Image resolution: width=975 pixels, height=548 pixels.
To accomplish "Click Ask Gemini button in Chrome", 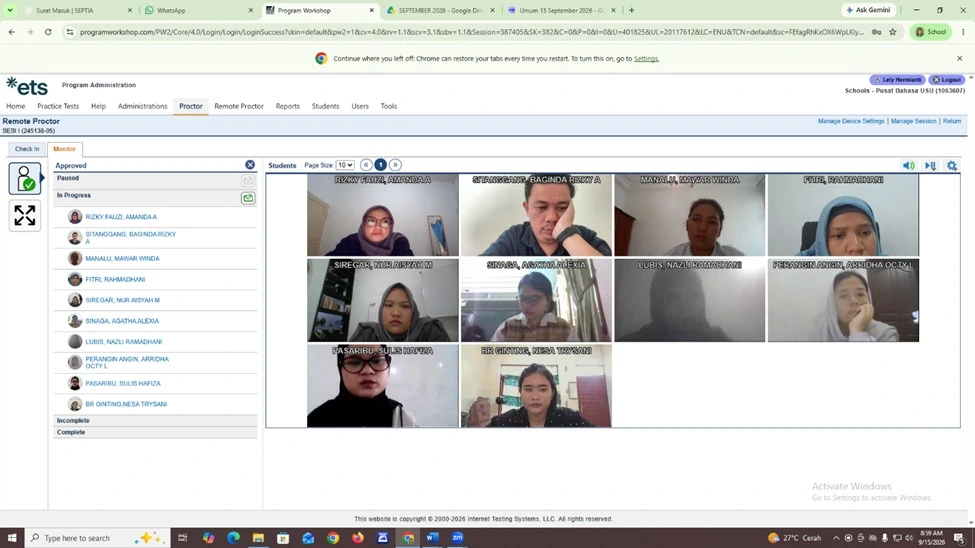I will (869, 10).
